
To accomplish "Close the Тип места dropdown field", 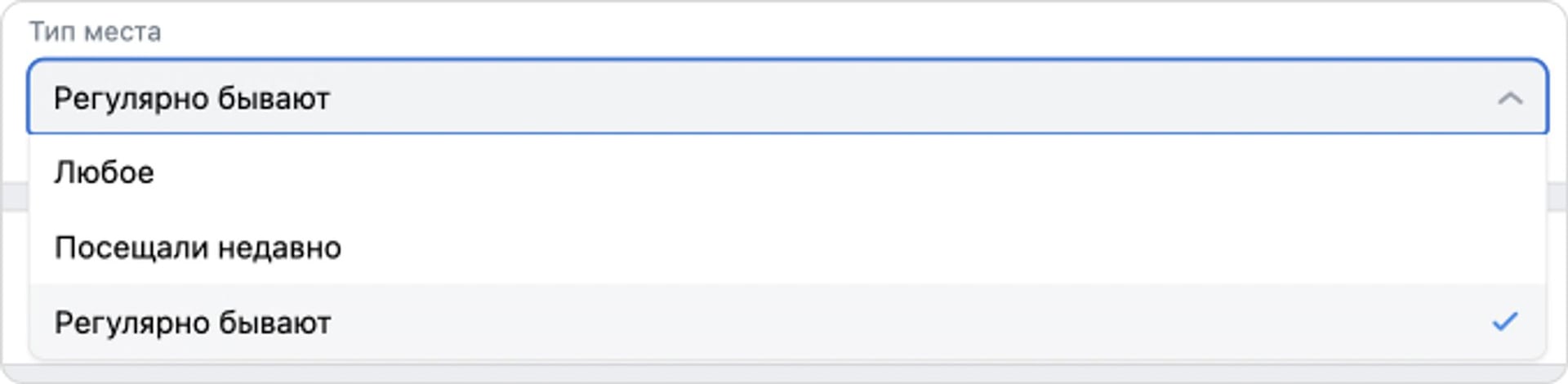I will tap(1509, 99).
